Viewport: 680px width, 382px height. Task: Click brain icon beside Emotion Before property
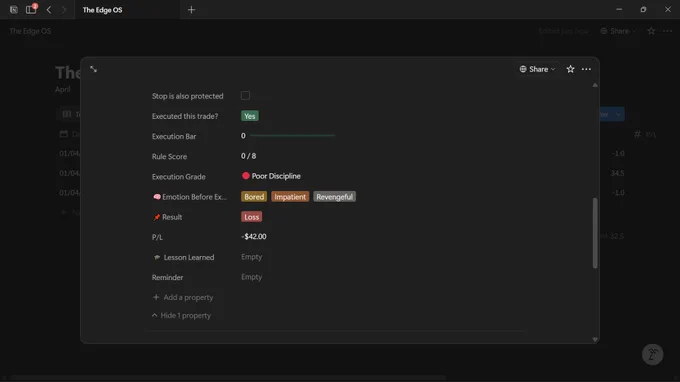point(157,197)
